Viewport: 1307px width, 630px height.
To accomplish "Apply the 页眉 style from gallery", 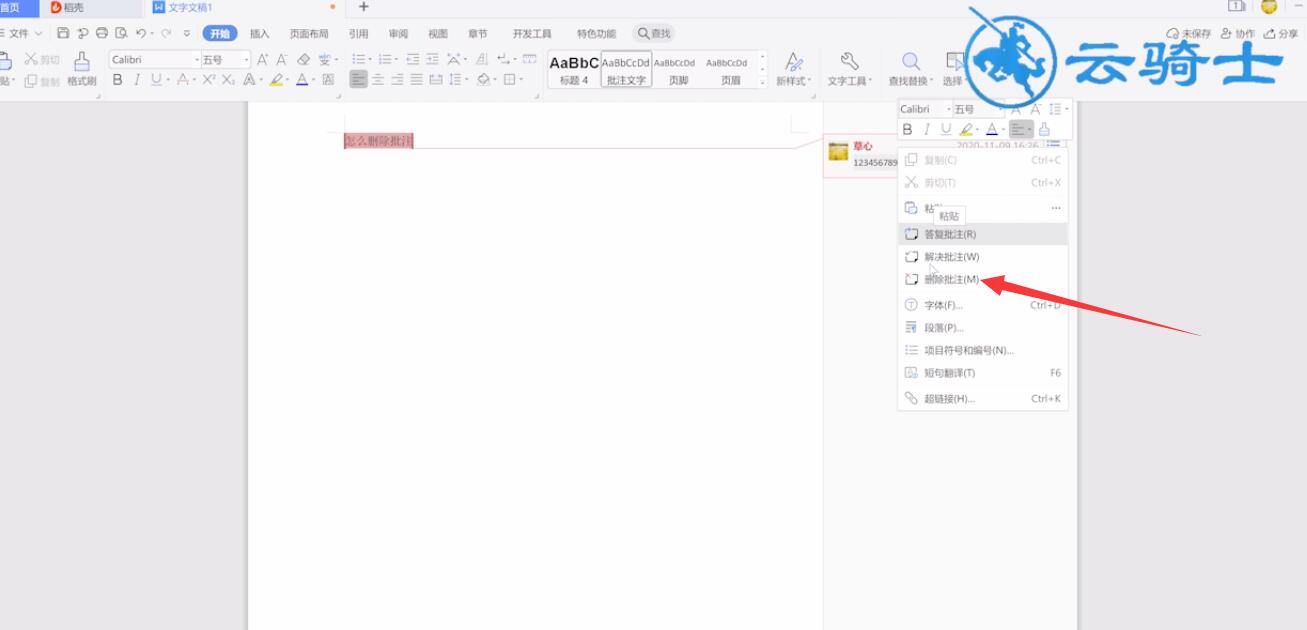I will 728,69.
